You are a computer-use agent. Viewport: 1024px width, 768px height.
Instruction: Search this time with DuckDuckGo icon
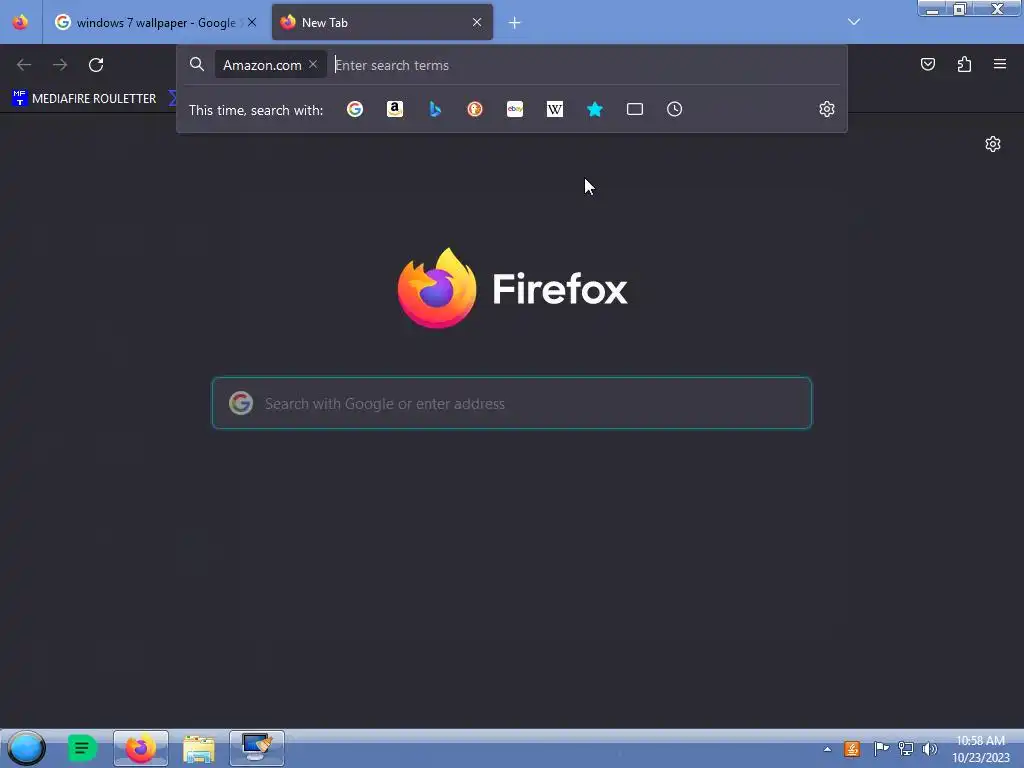(x=475, y=109)
